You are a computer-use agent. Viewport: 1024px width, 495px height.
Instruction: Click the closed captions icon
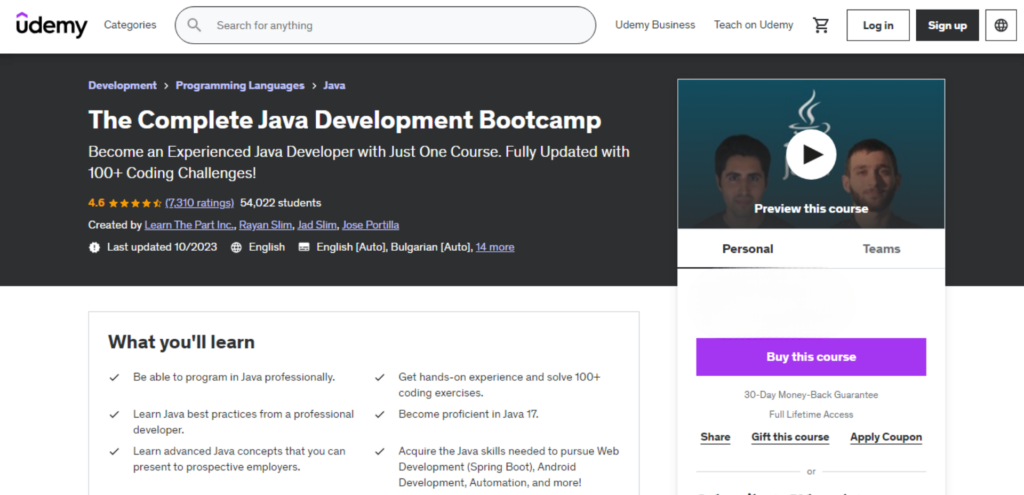pyautogui.click(x=304, y=248)
